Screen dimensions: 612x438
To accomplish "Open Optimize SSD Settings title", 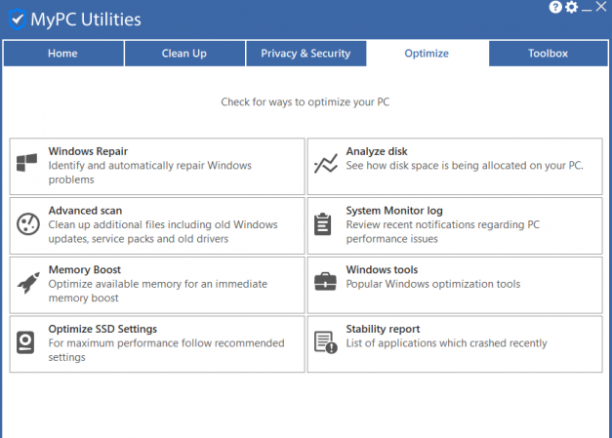I will [103, 329].
